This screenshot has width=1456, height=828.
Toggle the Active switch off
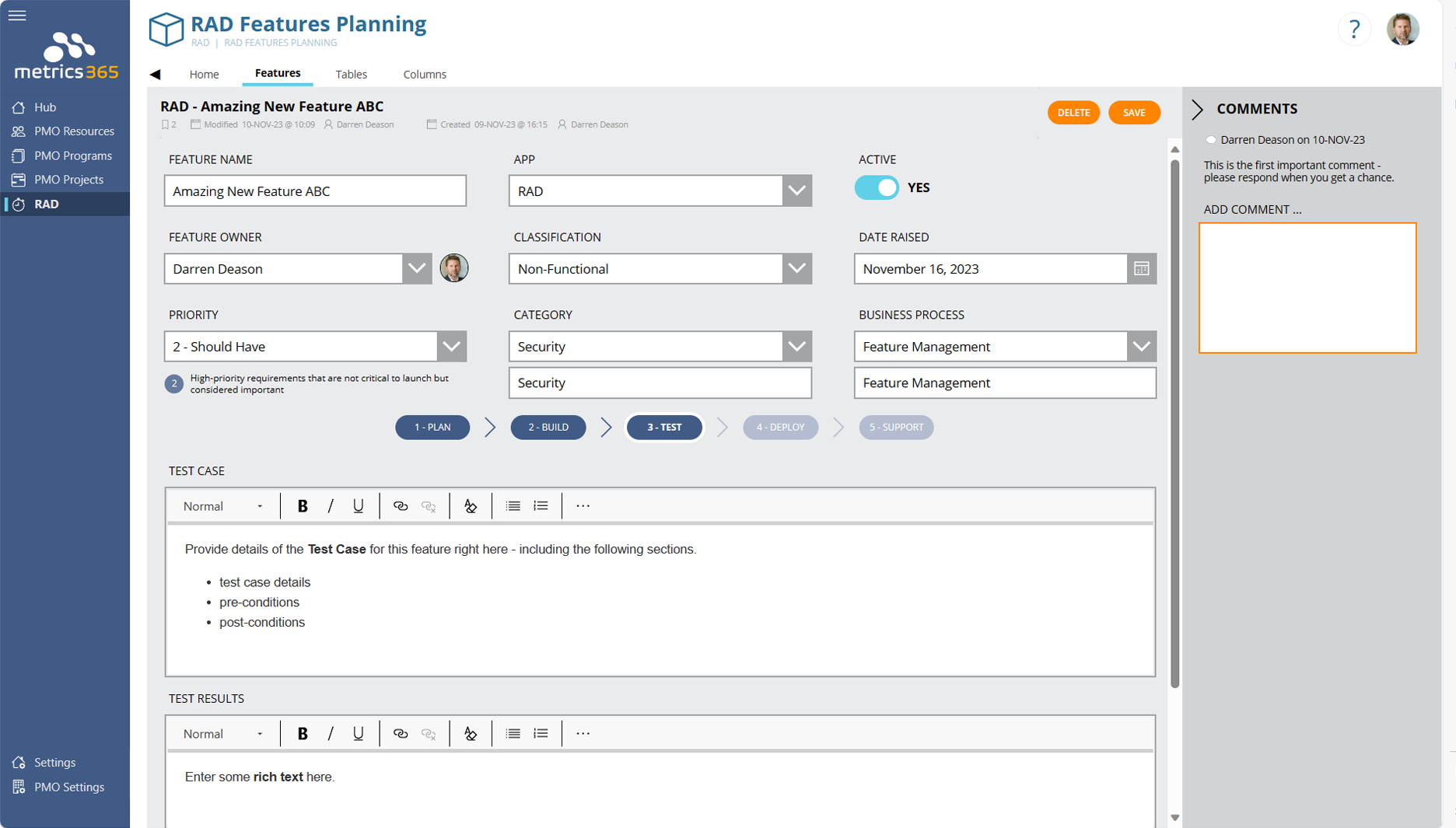point(877,187)
